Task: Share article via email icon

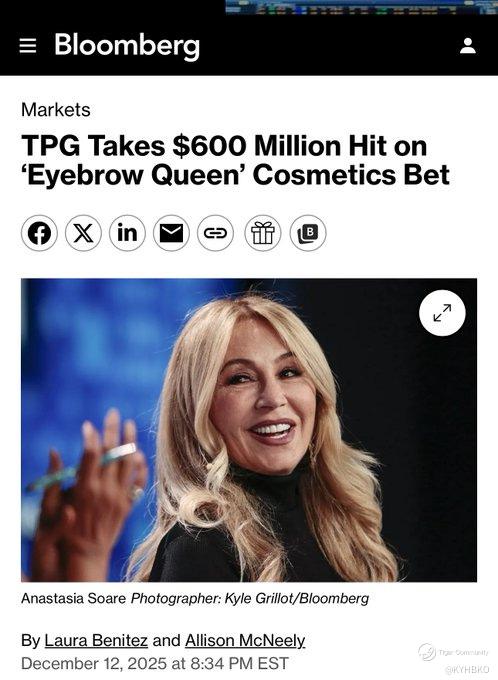Action: point(171,233)
